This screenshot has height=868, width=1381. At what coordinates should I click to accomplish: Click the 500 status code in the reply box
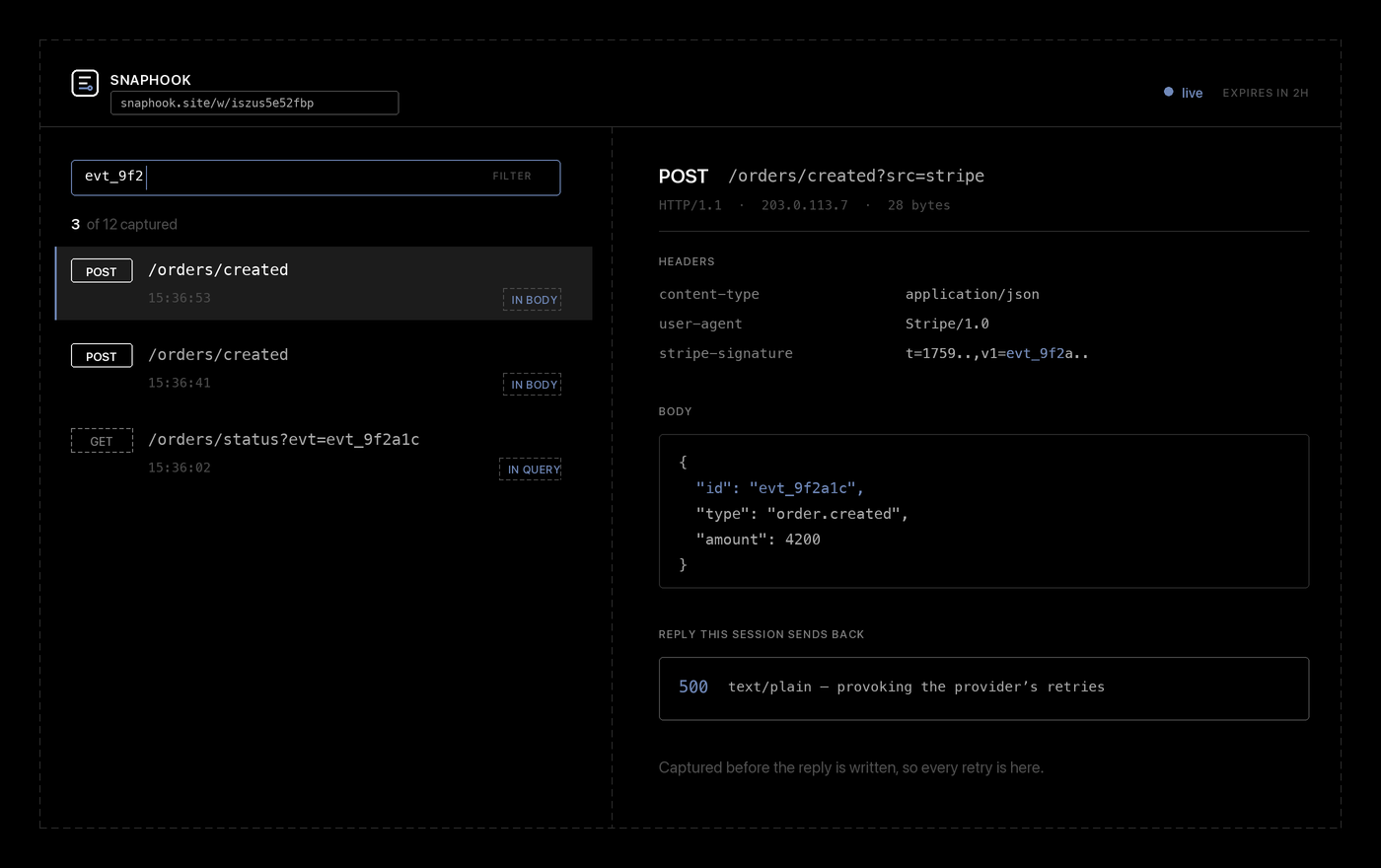tap(693, 687)
